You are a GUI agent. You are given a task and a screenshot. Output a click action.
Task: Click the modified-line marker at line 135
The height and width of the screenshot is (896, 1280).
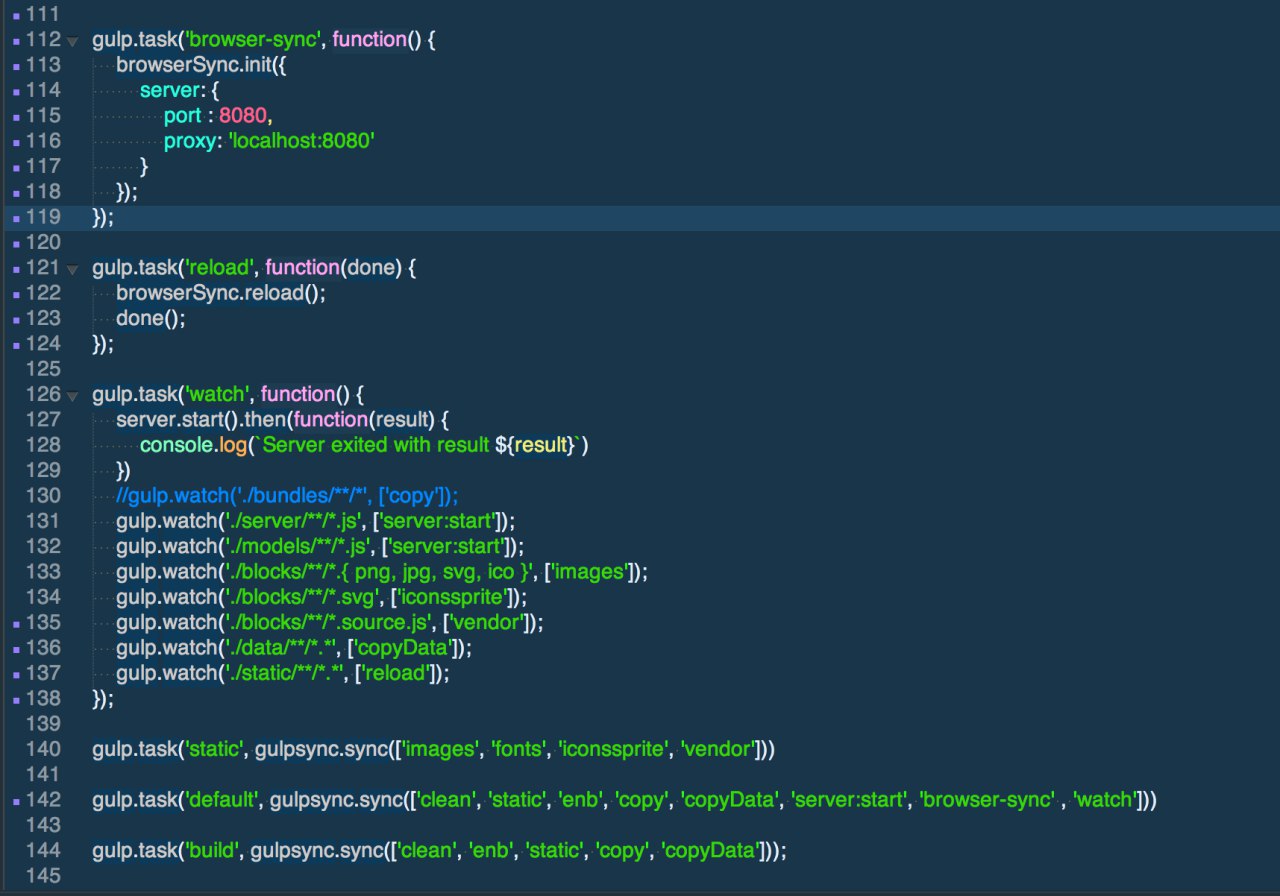pos(17,623)
